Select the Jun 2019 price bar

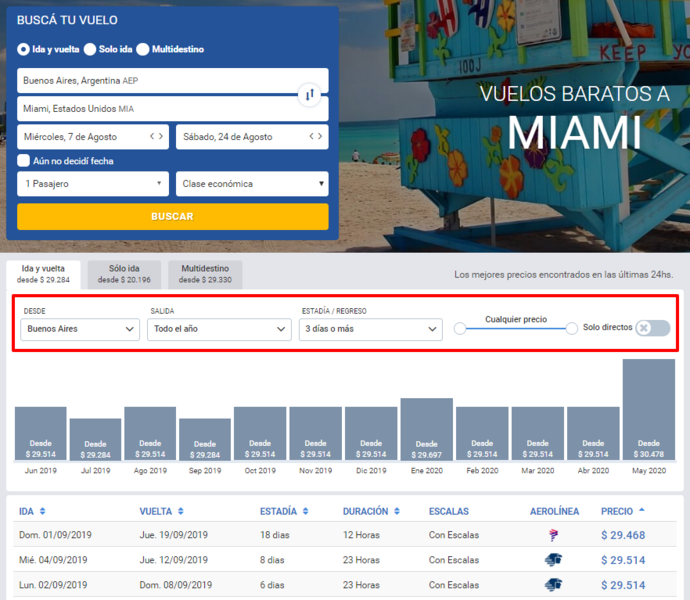[x=40, y=433]
